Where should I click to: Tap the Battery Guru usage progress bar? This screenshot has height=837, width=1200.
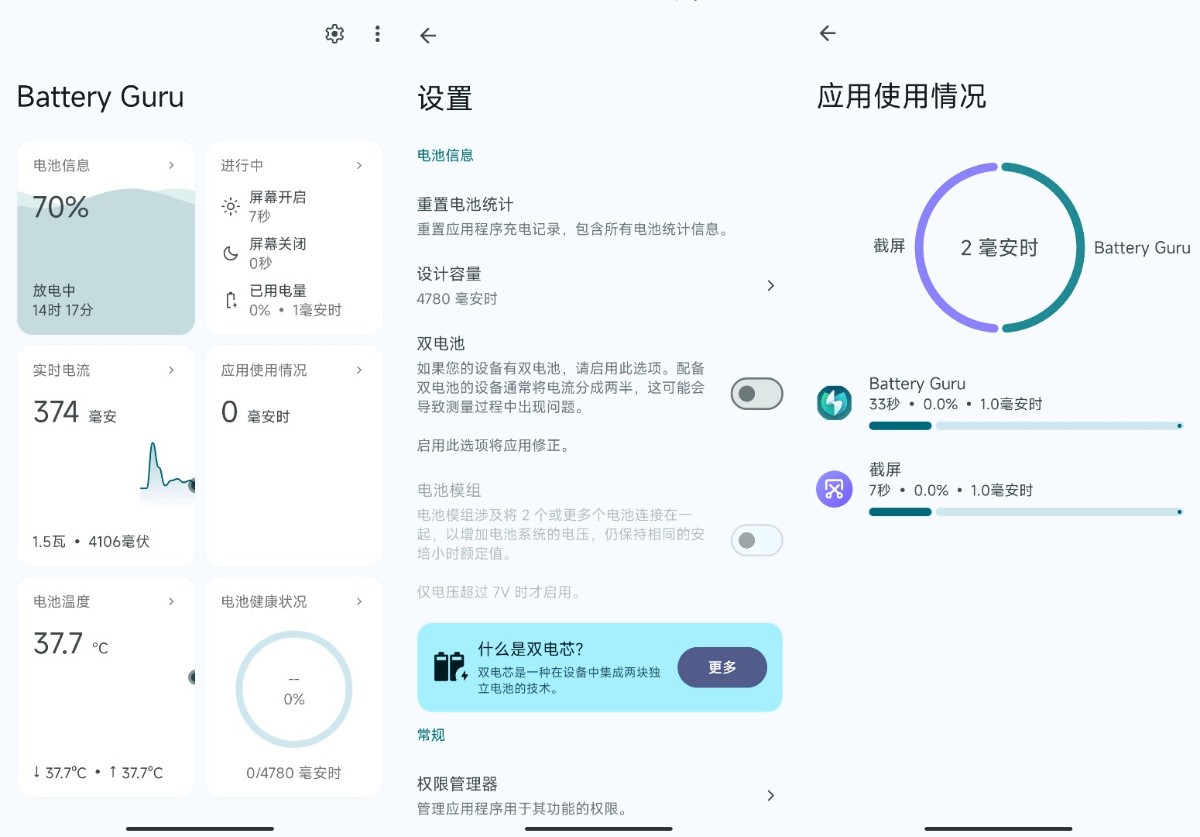click(x=1025, y=426)
